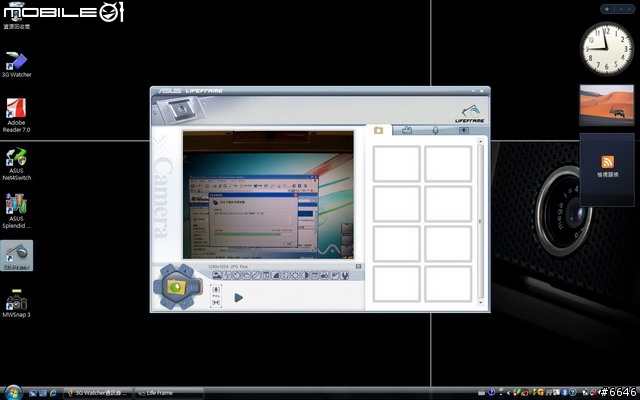Click the horizontal lines icon in toolbar
The width and height of the screenshot is (640, 400).
pyautogui.click(x=315, y=276)
